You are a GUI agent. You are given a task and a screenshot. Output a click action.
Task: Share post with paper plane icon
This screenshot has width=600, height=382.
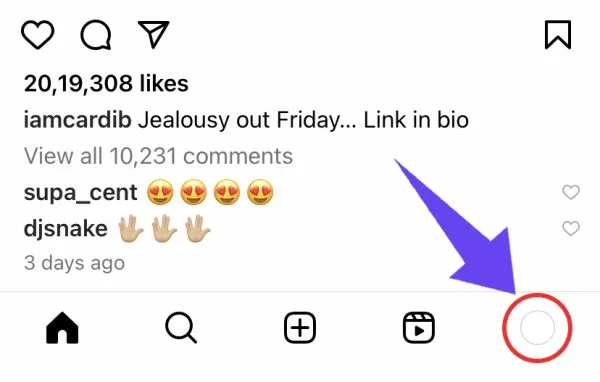(x=153, y=34)
